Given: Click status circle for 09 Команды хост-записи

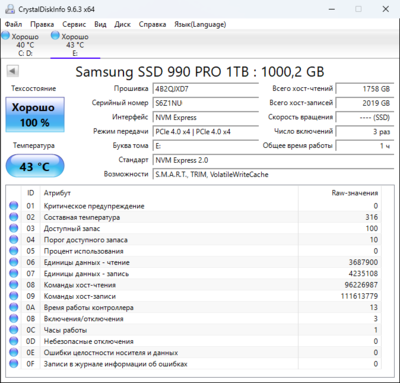Looking at the screenshot, I should point(14,296).
